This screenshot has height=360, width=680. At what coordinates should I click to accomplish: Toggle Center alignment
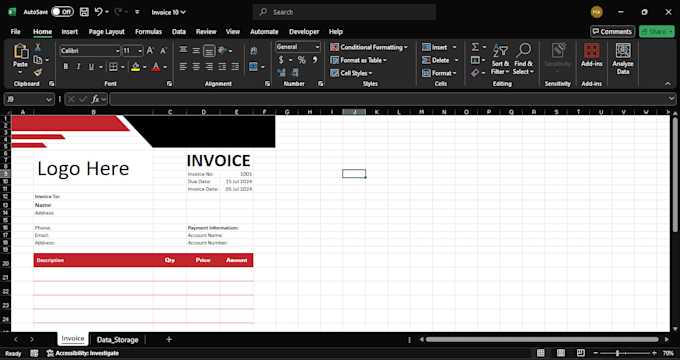tap(196, 67)
